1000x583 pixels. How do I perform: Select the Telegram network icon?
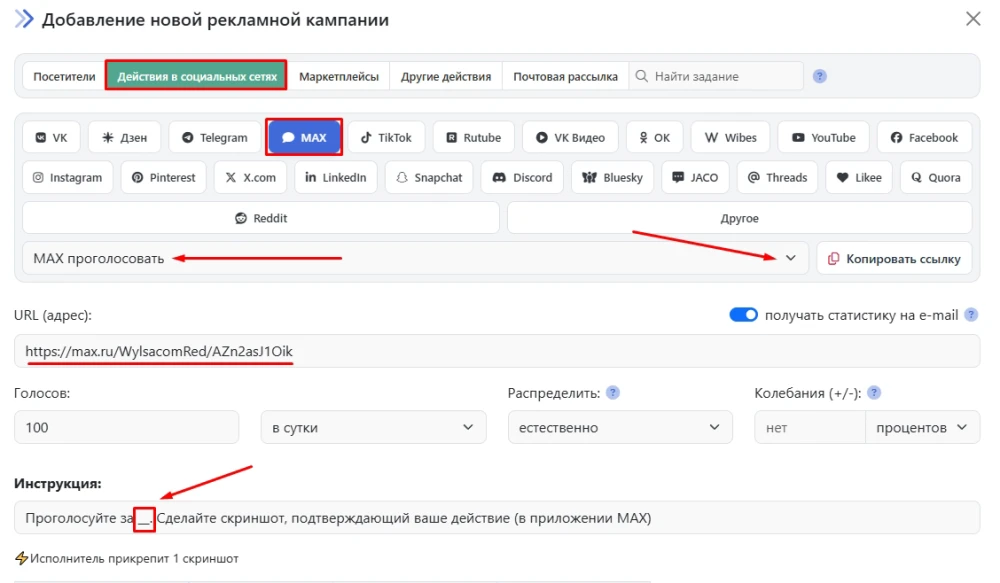pyautogui.click(x=213, y=137)
